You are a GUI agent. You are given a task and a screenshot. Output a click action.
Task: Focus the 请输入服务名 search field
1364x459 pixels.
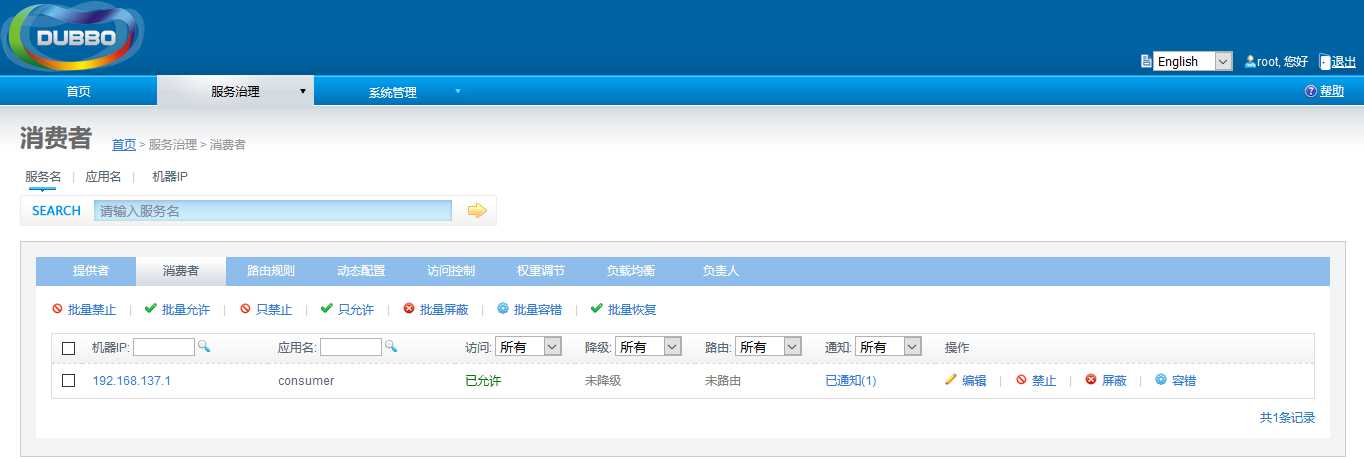(x=273, y=210)
